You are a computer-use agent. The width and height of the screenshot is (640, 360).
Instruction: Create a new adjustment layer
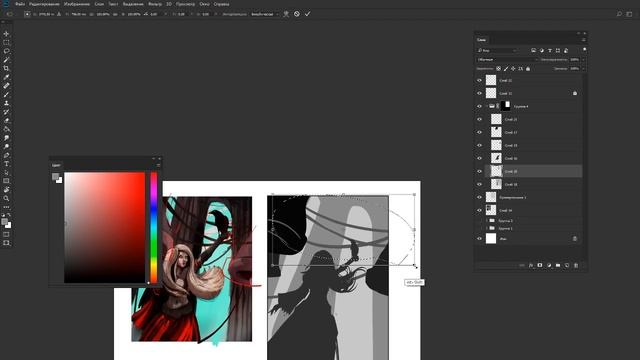point(549,265)
